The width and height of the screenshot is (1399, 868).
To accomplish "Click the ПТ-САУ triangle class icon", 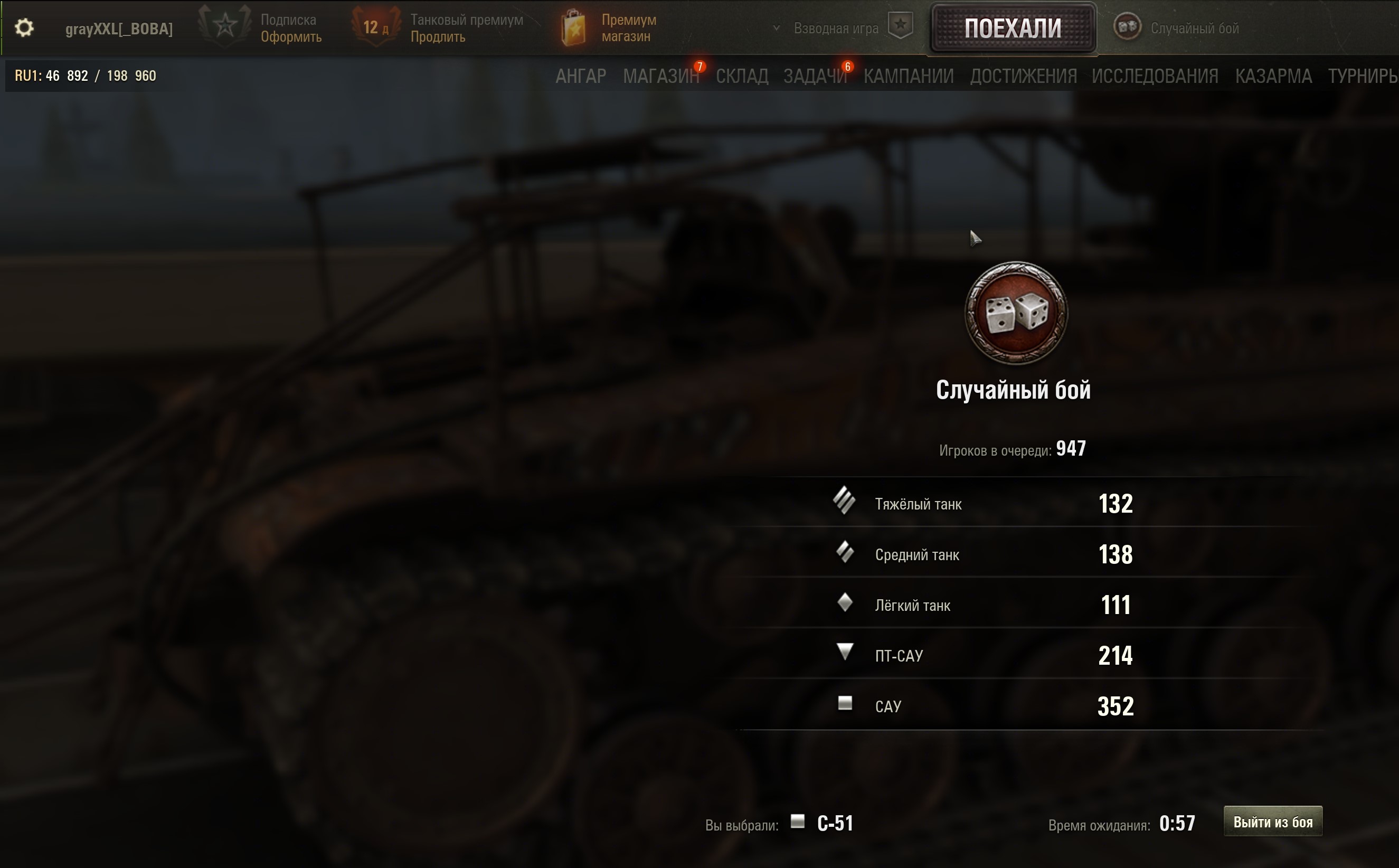I will [845, 652].
